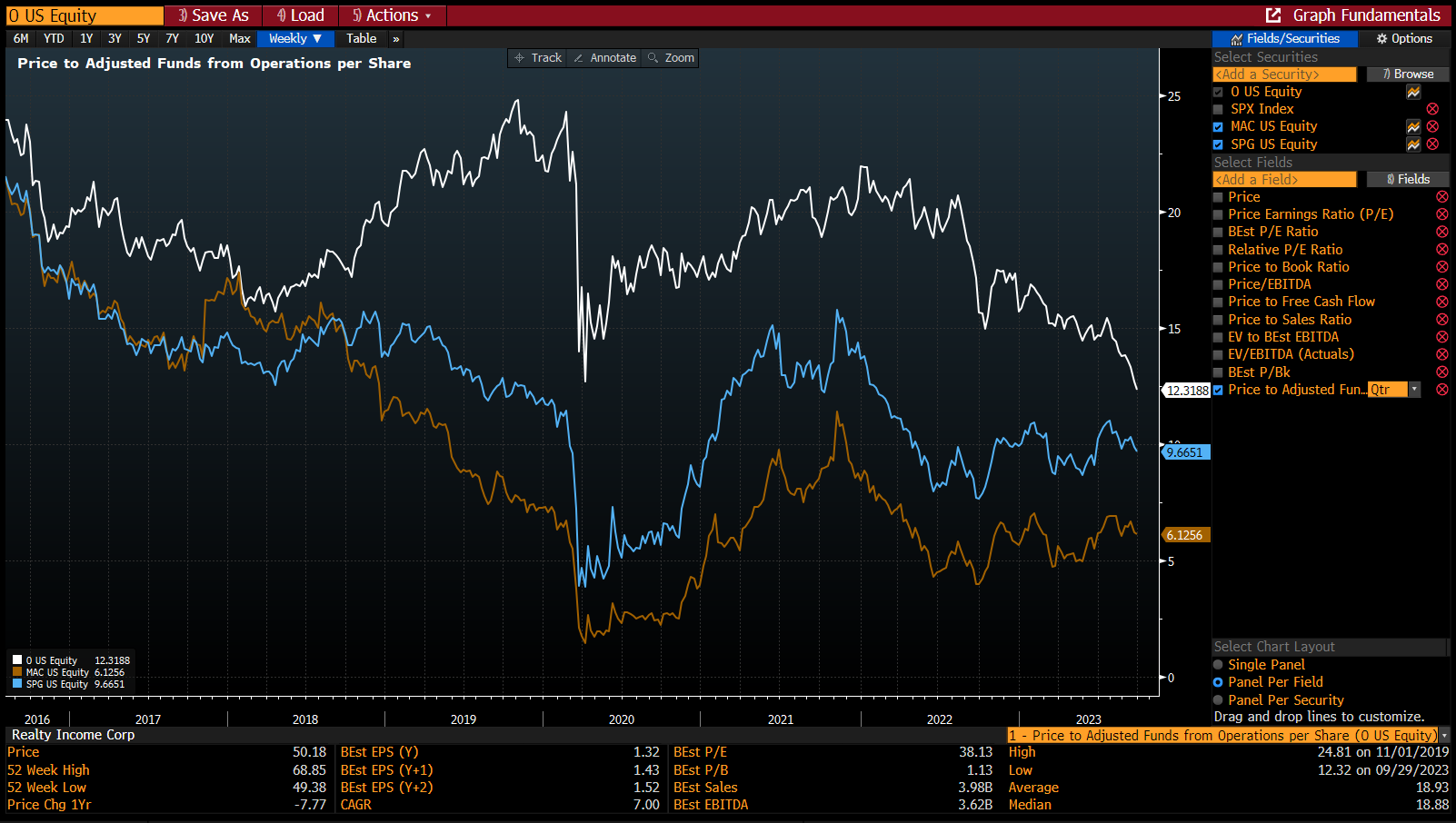Click the orange MAC US Equity legend swatch

(x=17, y=672)
